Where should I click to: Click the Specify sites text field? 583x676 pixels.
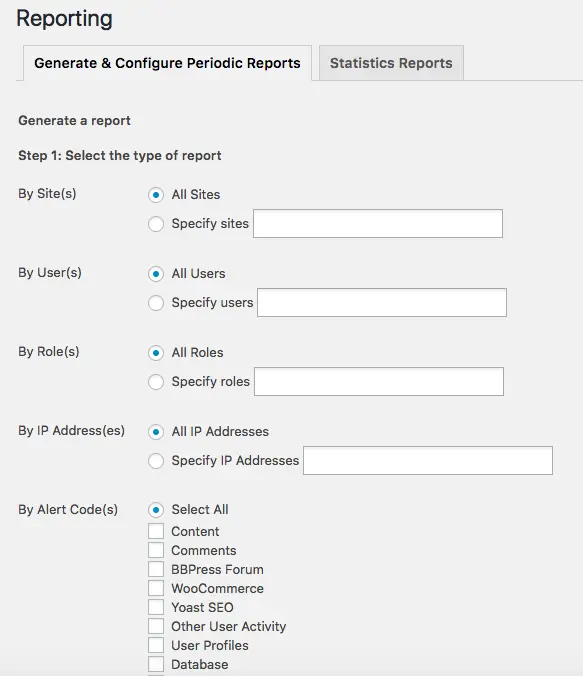pos(378,223)
